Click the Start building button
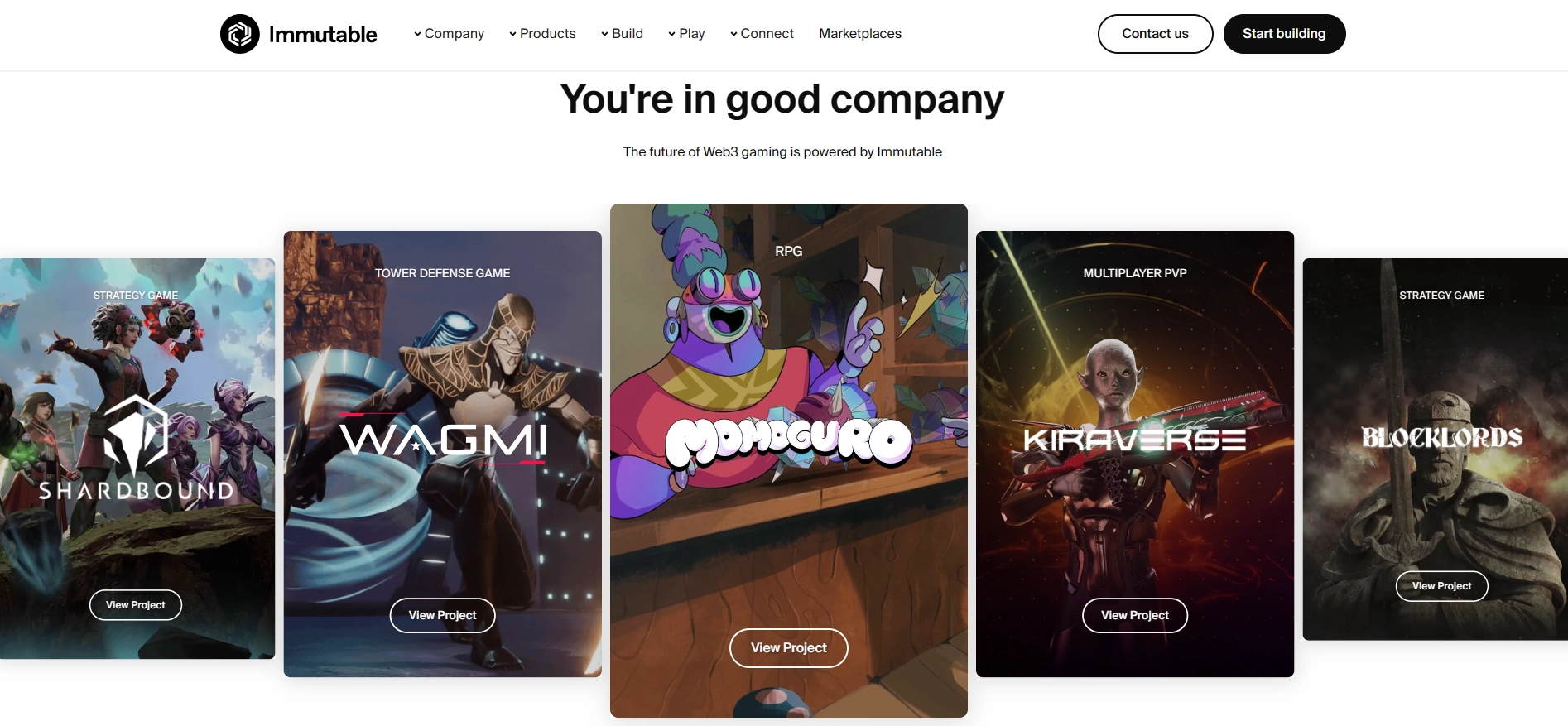The image size is (1568, 726). [x=1284, y=34]
